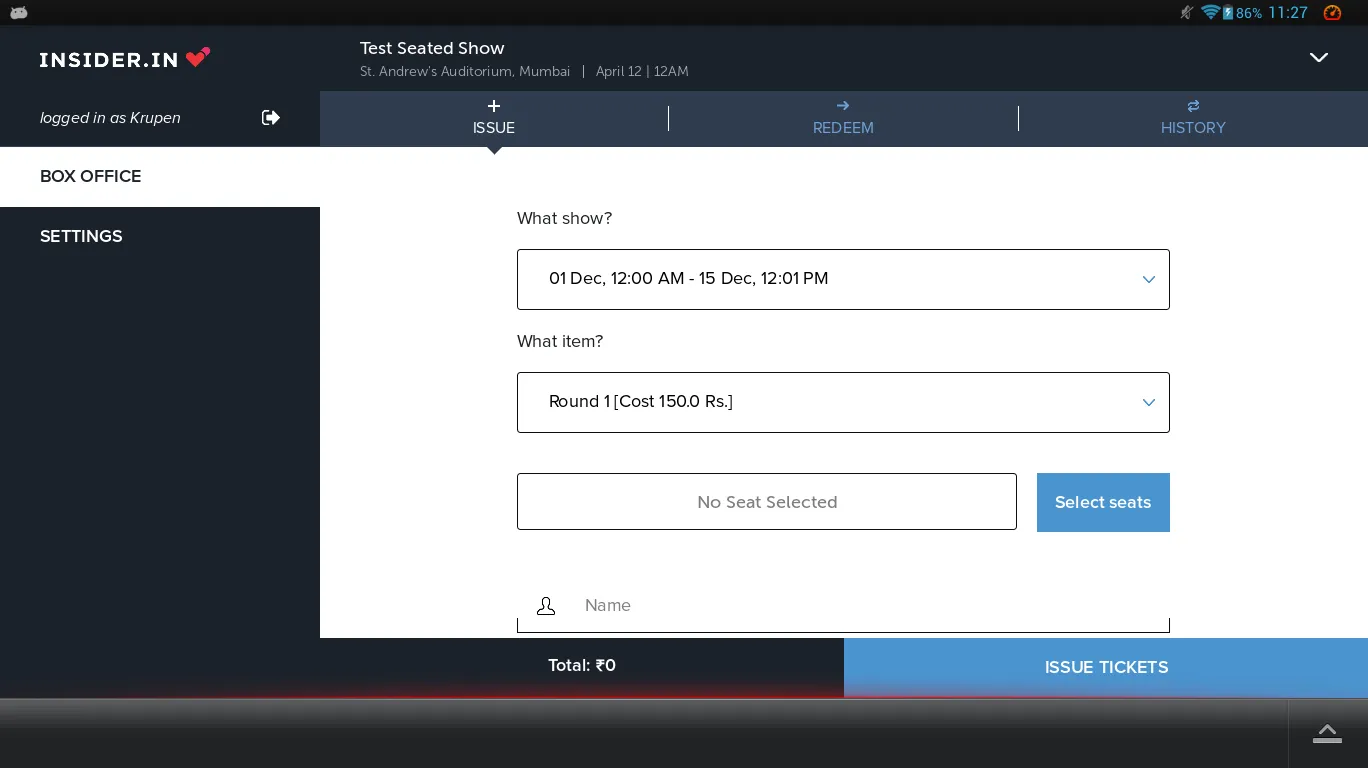
Task: Click into the Name input field
Action: tap(860, 606)
